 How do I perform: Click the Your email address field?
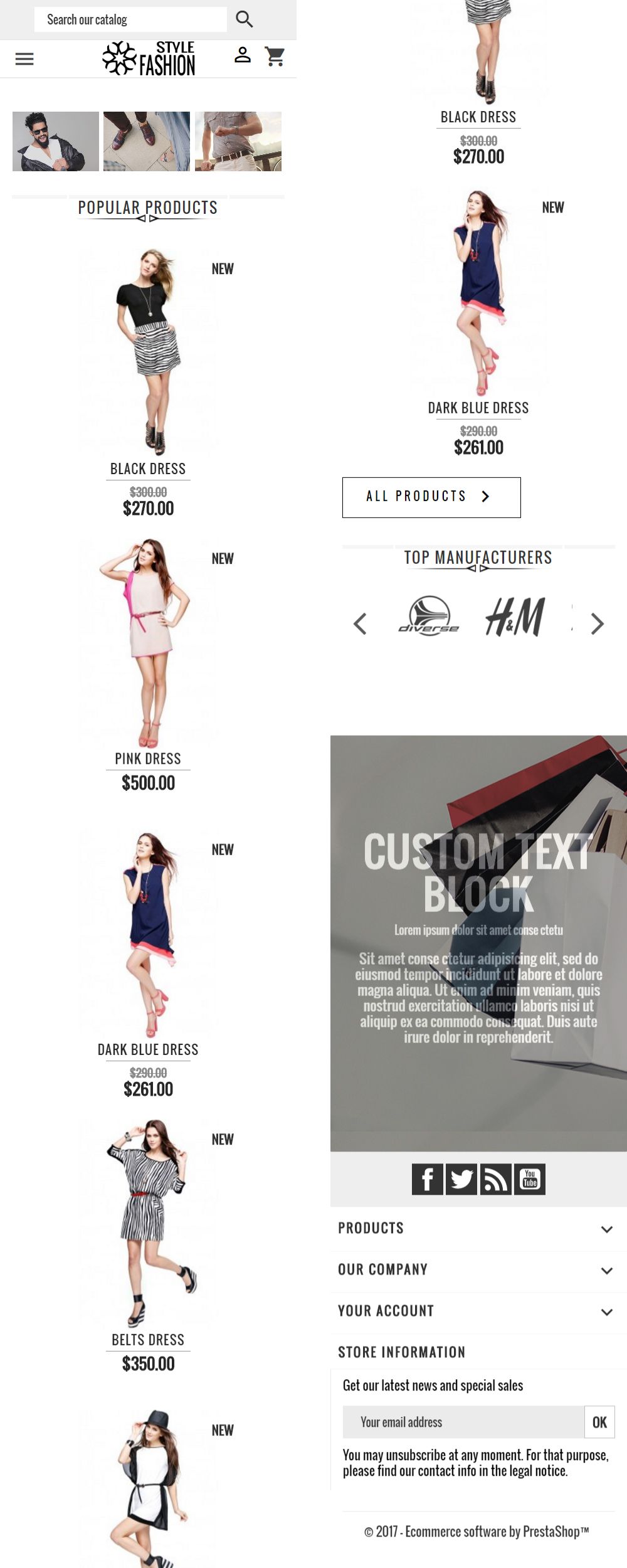(x=463, y=1422)
